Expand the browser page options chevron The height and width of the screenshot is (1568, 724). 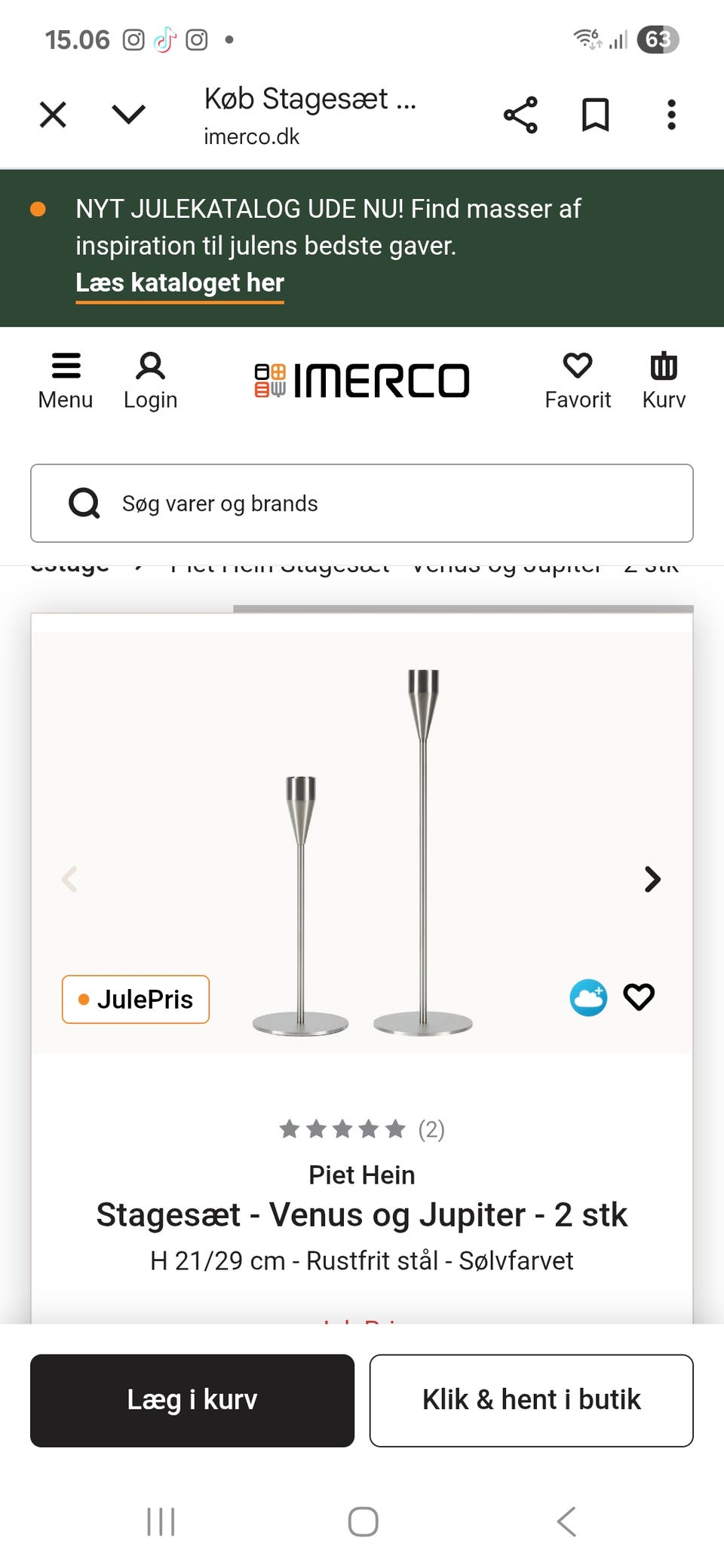[x=128, y=115]
